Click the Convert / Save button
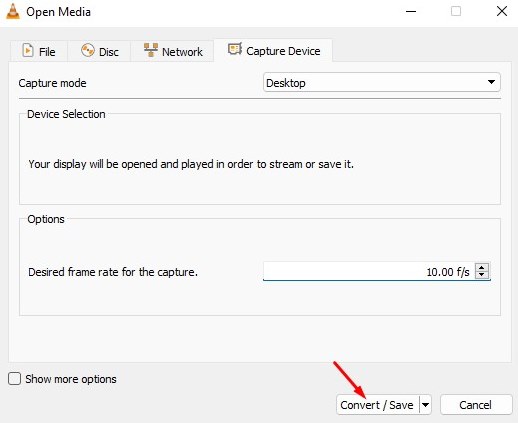This screenshot has width=518, height=423. pyautogui.click(x=378, y=405)
